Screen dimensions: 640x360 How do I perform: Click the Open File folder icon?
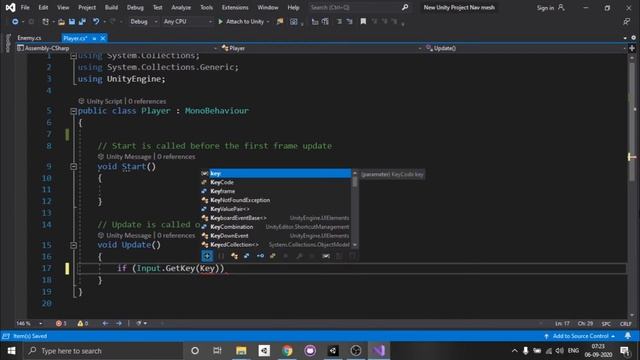(61, 22)
